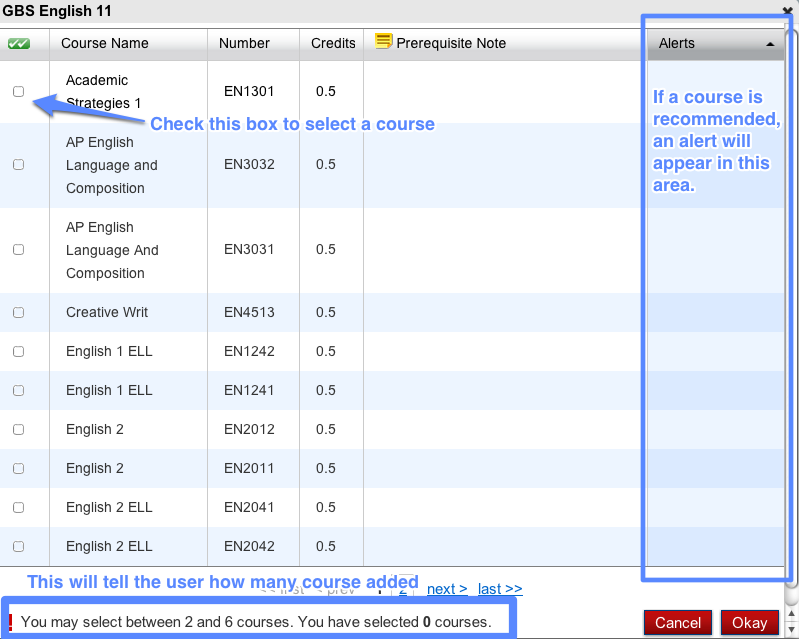Toggle the Alerts column sort arrow
This screenshot has height=639, width=799.
[770, 44]
